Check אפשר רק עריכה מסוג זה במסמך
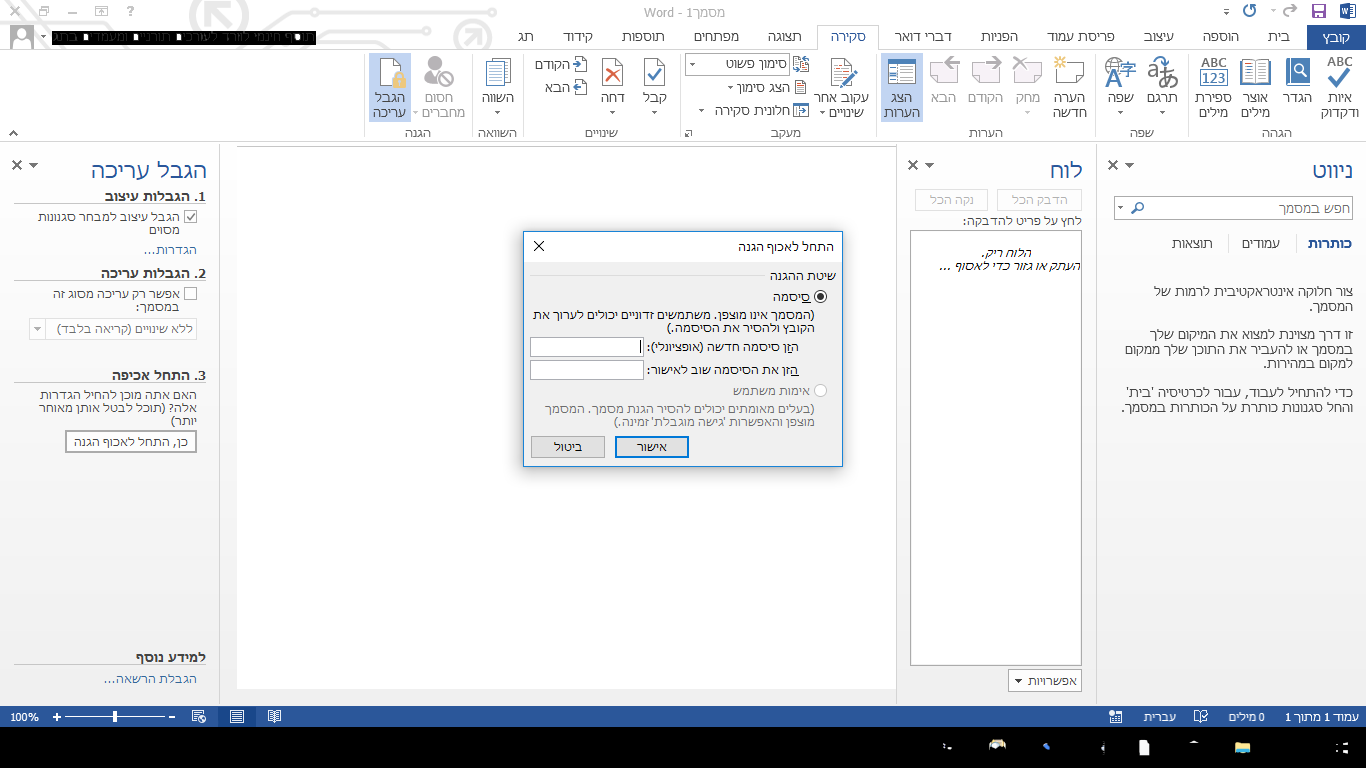Image resolution: width=1366 pixels, height=768 pixels. 191,294
